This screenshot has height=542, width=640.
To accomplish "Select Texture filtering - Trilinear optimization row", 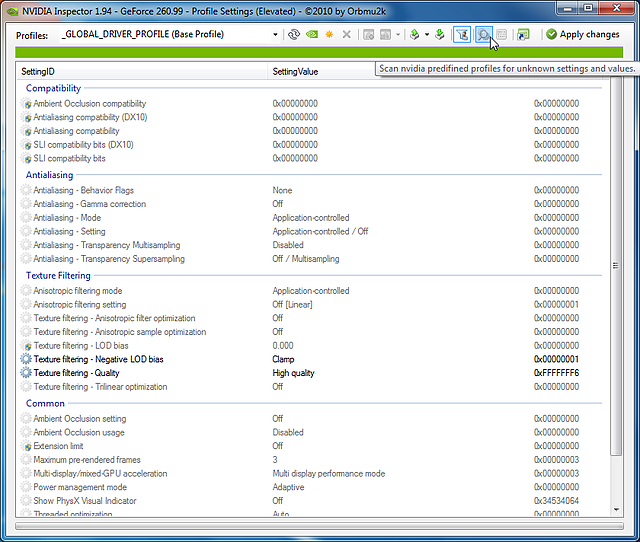I will pos(310,387).
